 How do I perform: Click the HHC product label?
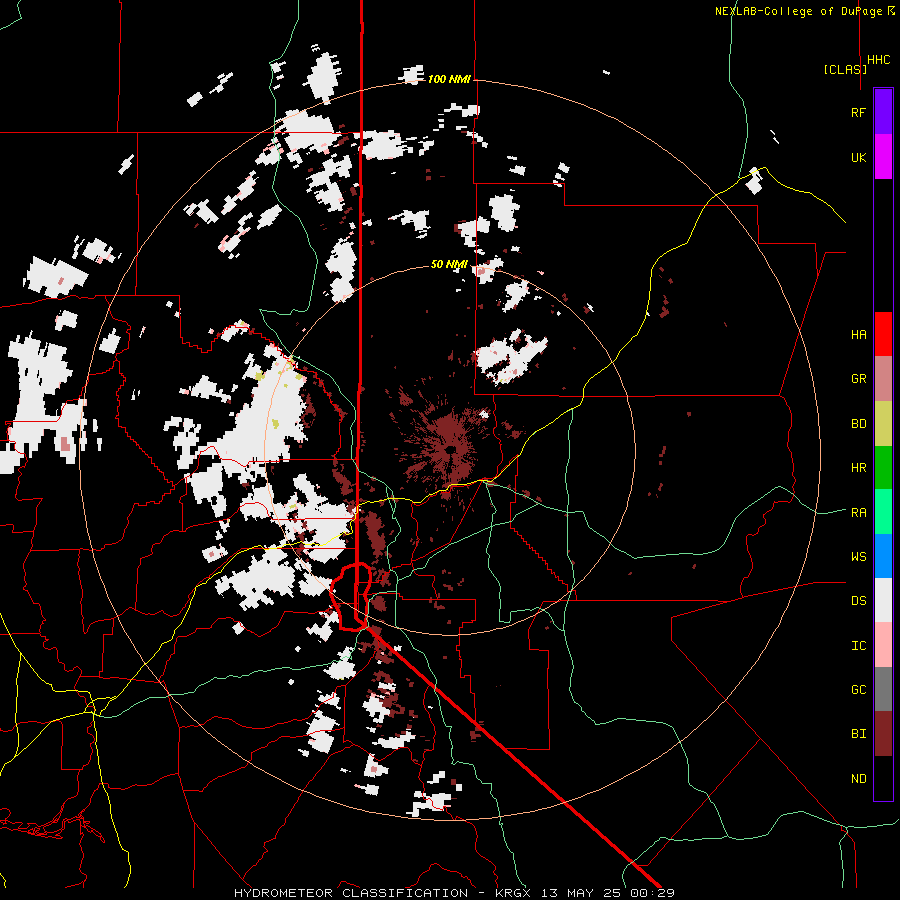pos(879,60)
